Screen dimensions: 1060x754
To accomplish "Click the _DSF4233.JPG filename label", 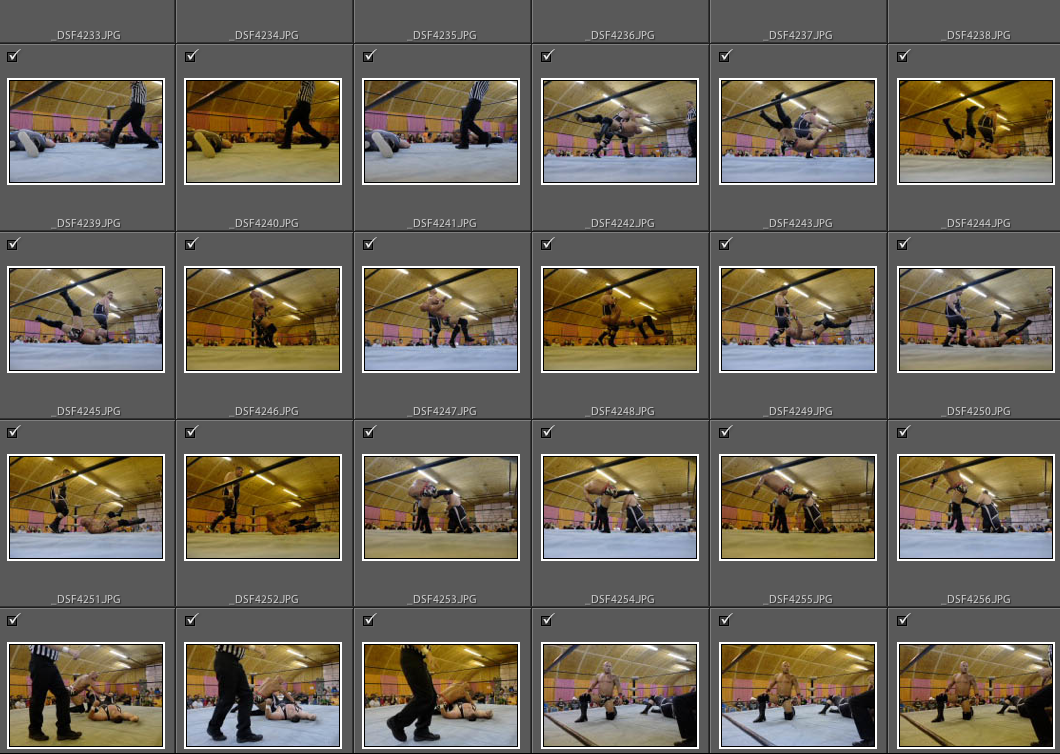I will point(85,35).
